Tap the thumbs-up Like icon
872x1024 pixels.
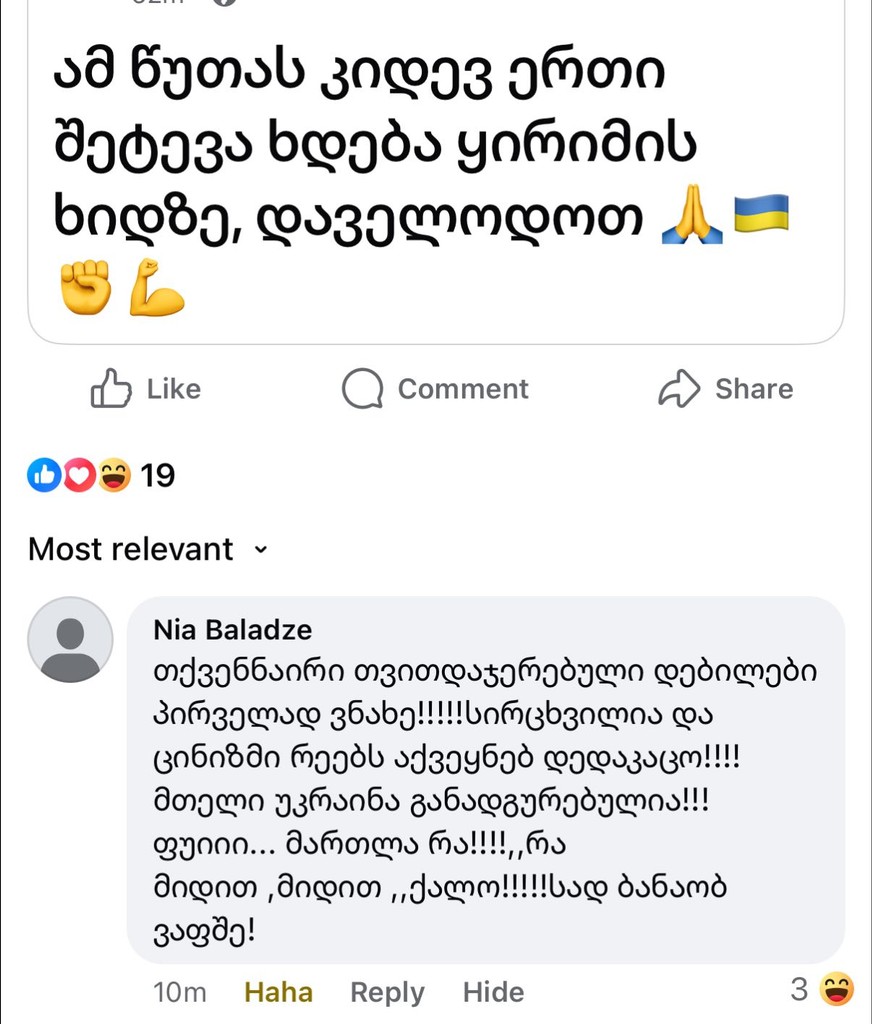pyautogui.click(x=110, y=389)
